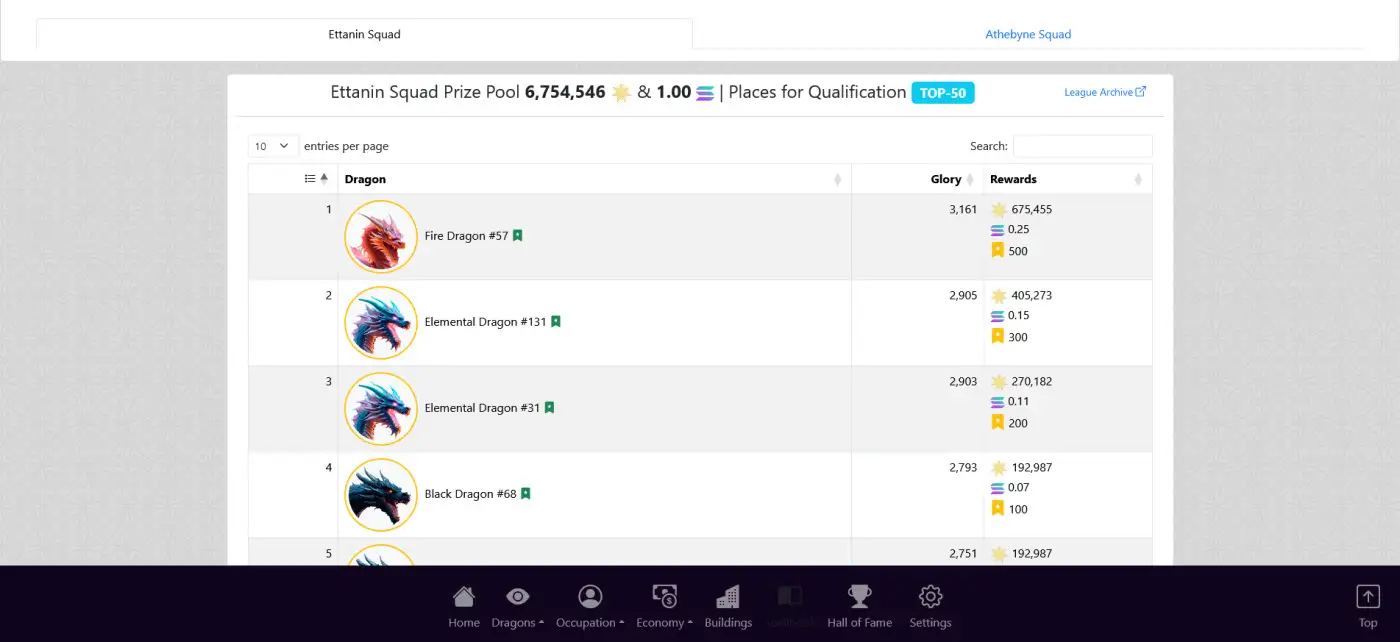1400x642 pixels.
Task: Open Hall of Fame trophy icon
Action: pyautogui.click(x=859, y=597)
